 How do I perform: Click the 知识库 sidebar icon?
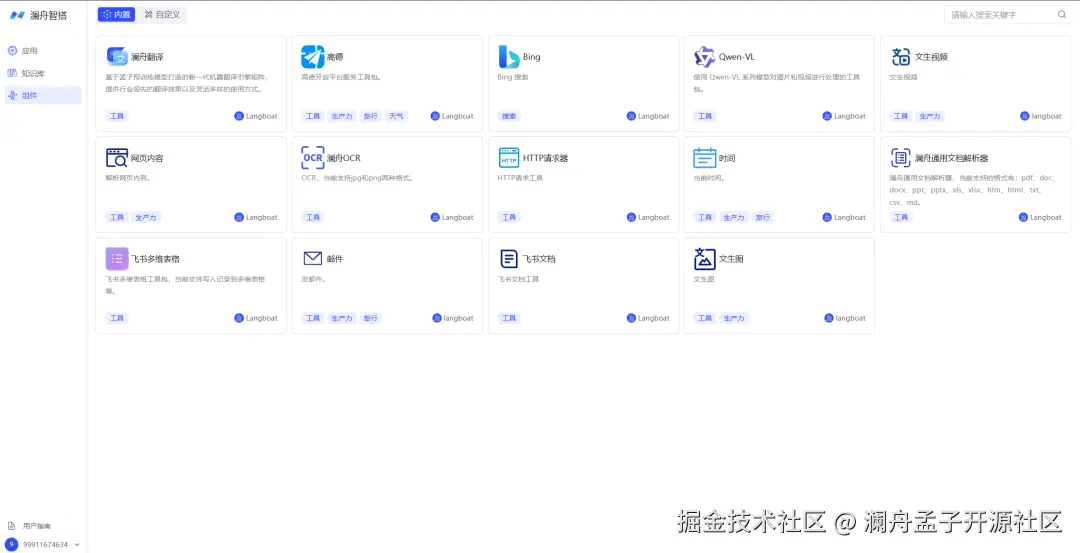[x=12, y=73]
